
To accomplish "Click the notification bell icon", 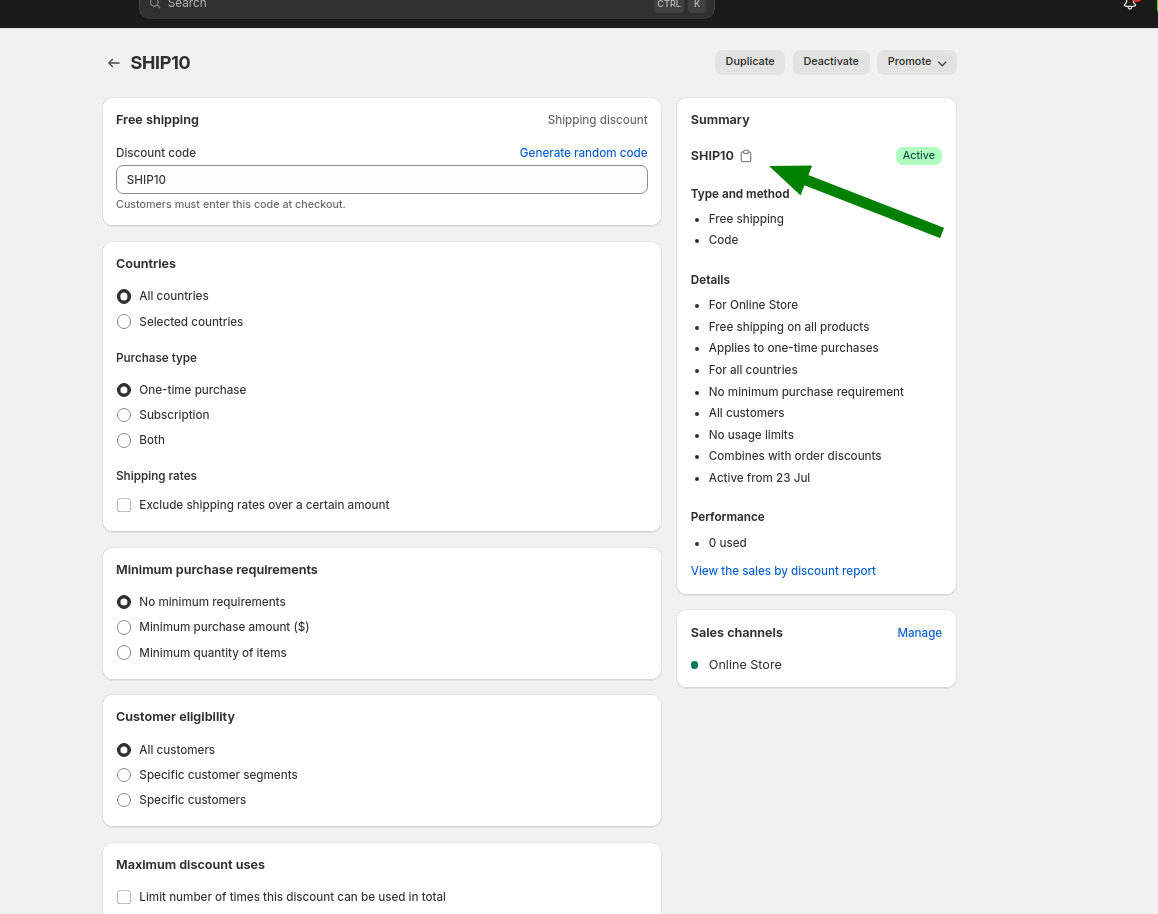I will [x=1130, y=5].
